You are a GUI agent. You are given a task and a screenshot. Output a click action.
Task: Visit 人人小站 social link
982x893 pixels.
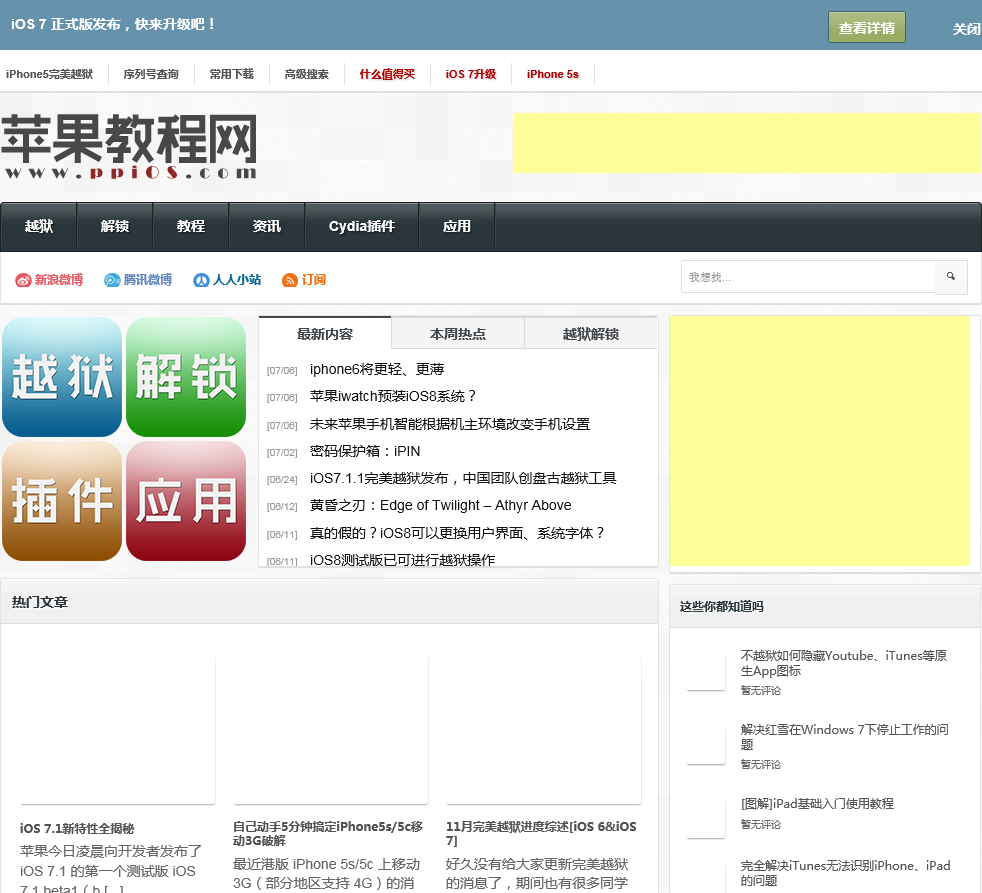click(x=227, y=280)
